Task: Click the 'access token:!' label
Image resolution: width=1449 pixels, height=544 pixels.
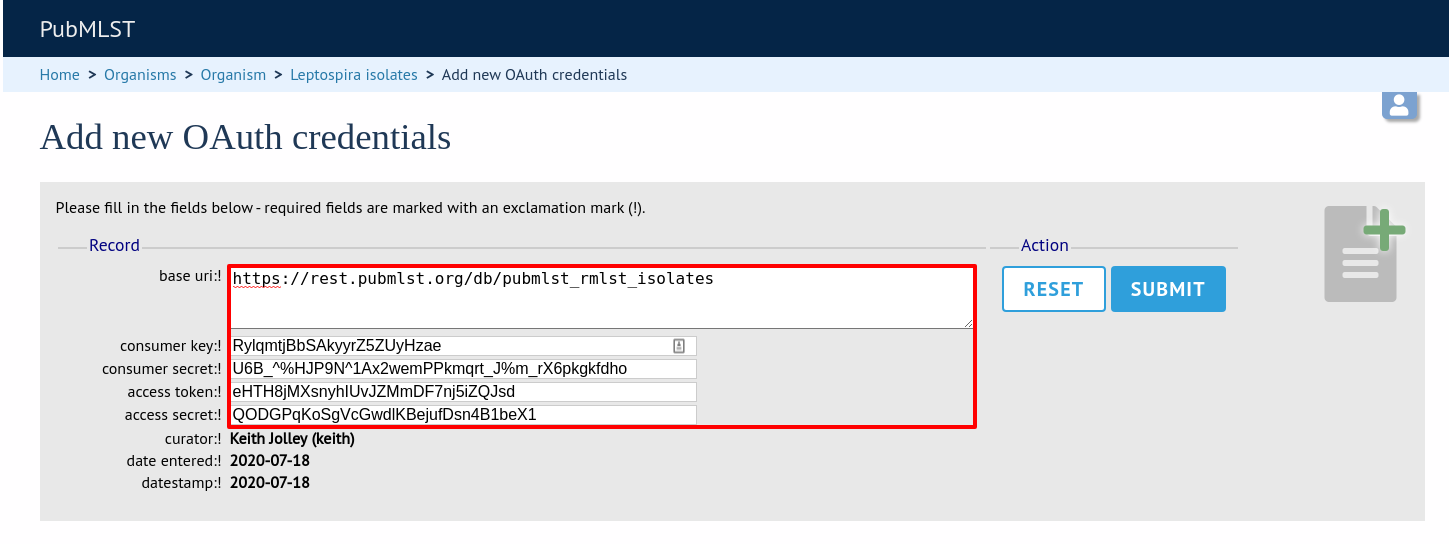Action: tap(174, 392)
